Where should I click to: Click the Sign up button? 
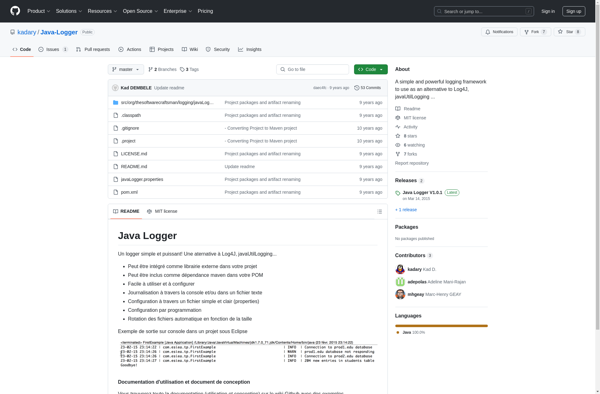click(573, 11)
